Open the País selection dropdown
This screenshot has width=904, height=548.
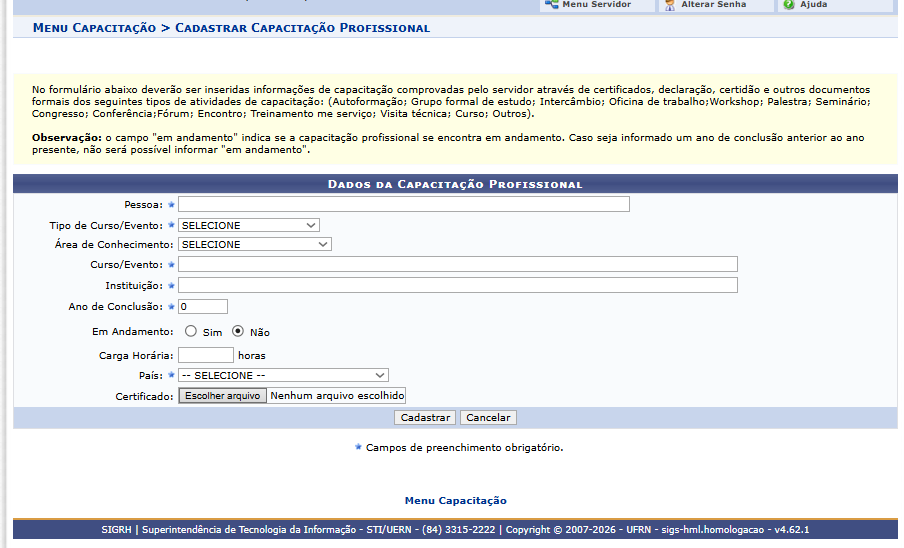[x=283, y=375]
